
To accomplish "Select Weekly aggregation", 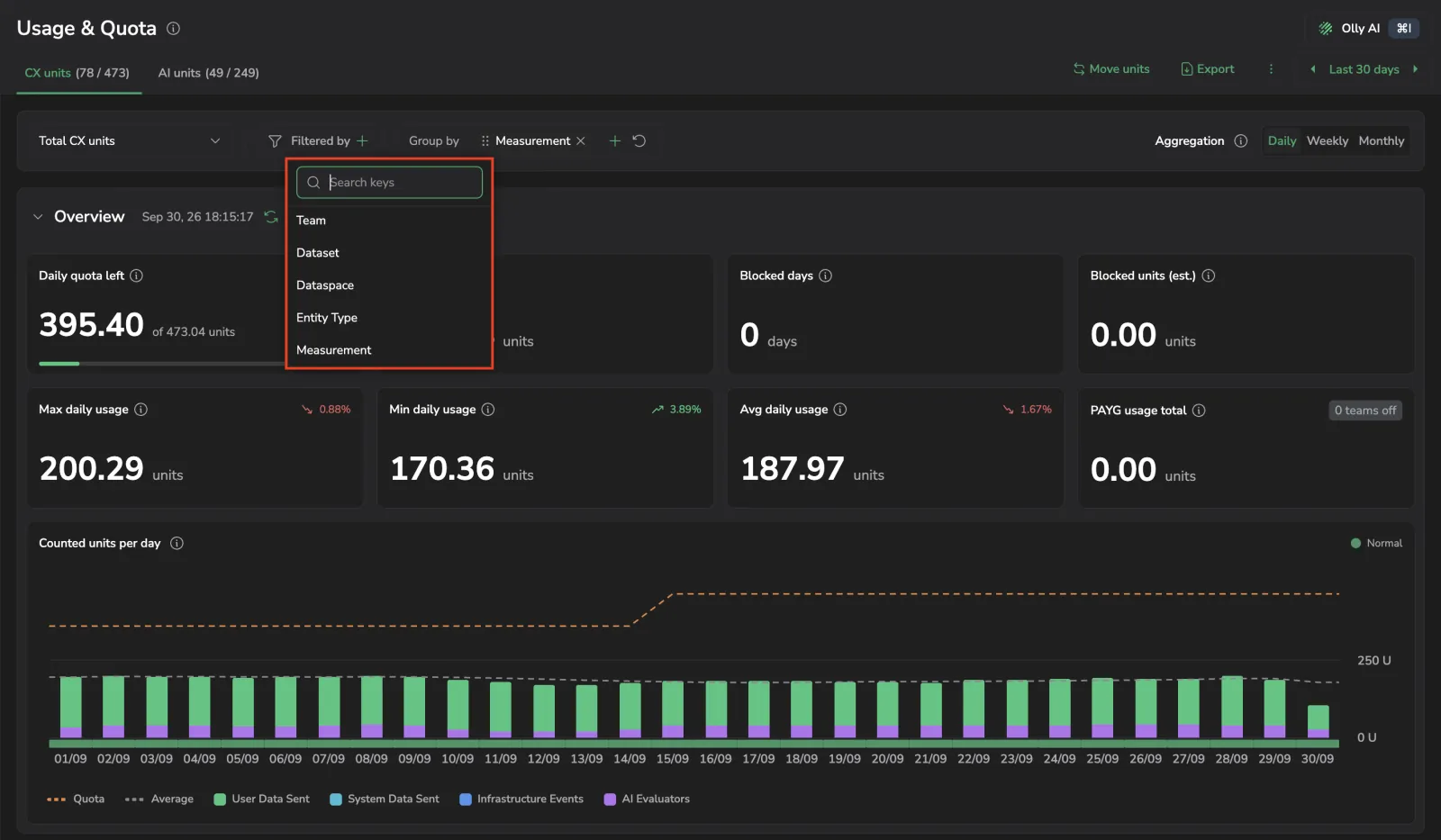I will point(1328,141).
